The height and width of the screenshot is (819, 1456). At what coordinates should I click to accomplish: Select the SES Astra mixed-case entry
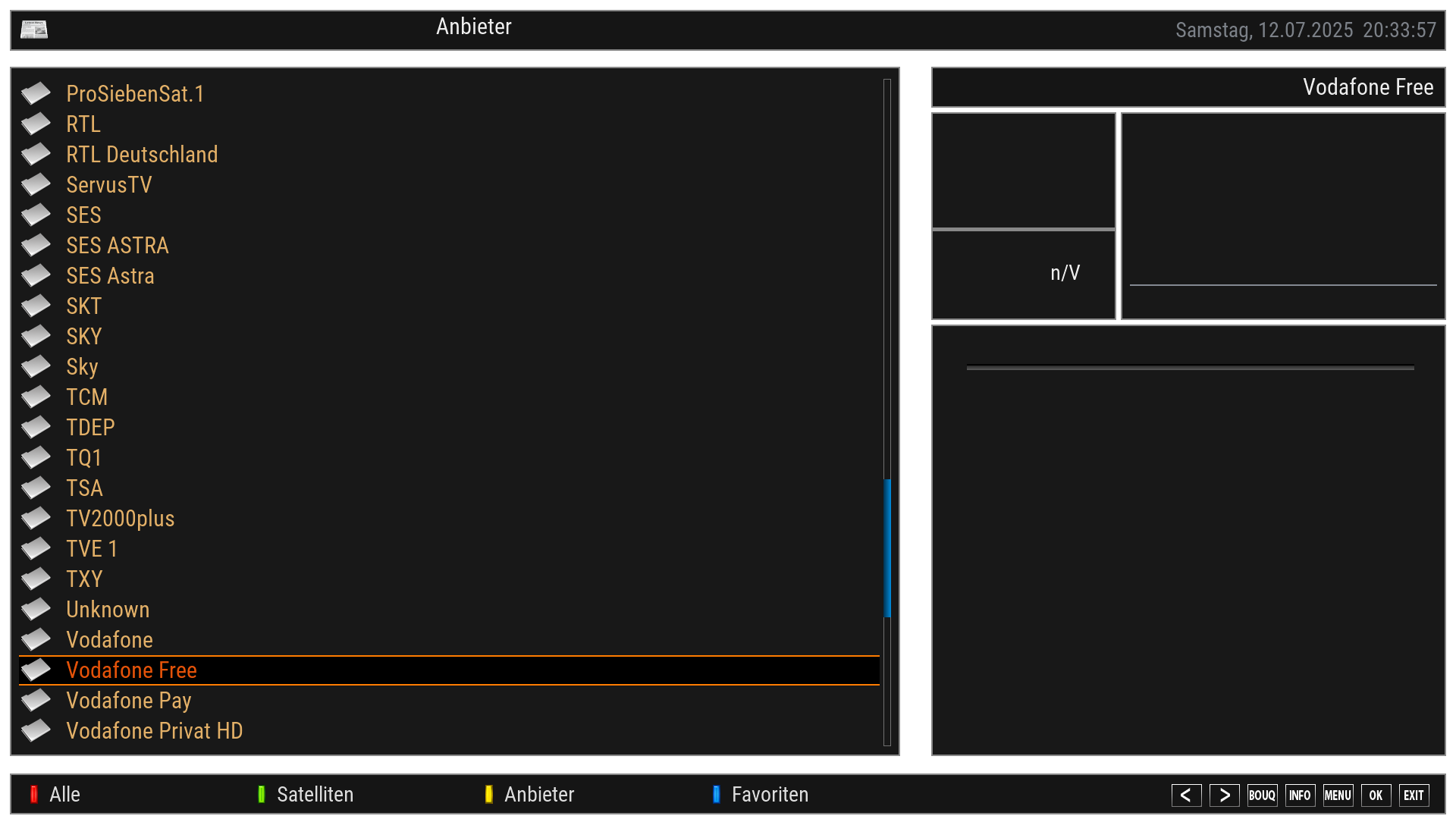(x=449, y=275)
